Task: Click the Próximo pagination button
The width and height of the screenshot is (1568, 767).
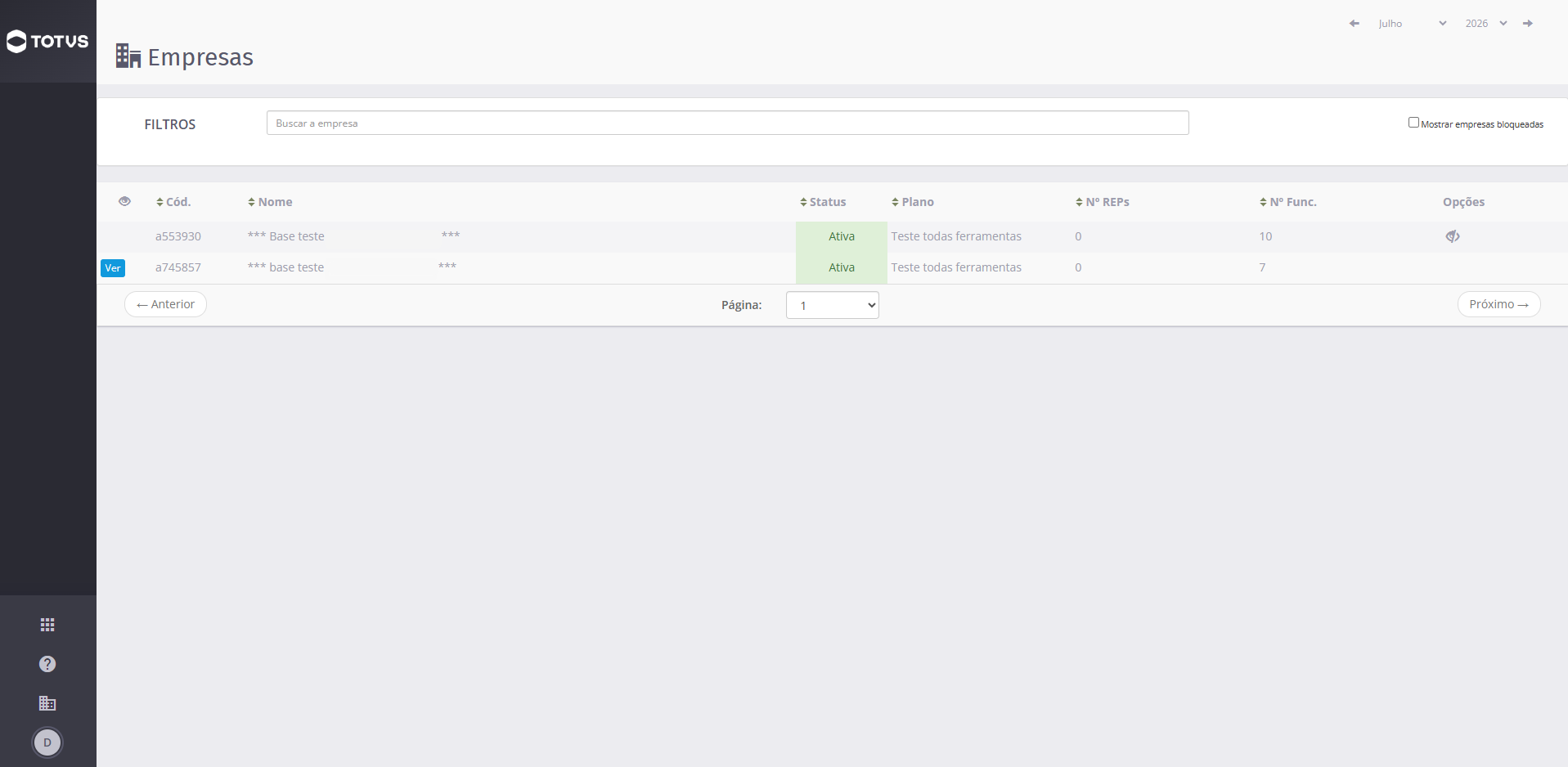Action: [x=1498, y=304]
